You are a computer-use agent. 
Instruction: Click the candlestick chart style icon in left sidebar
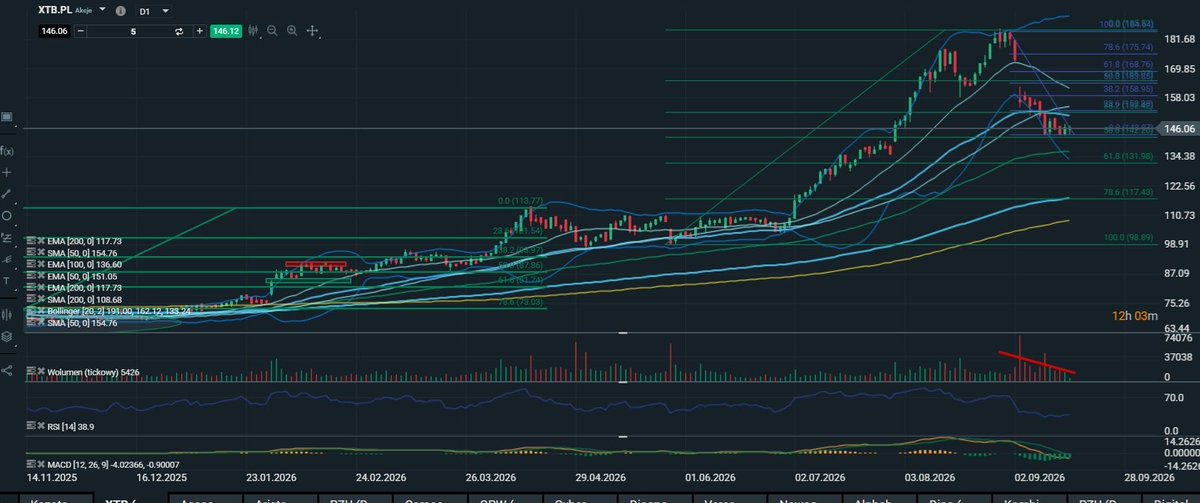7,314
